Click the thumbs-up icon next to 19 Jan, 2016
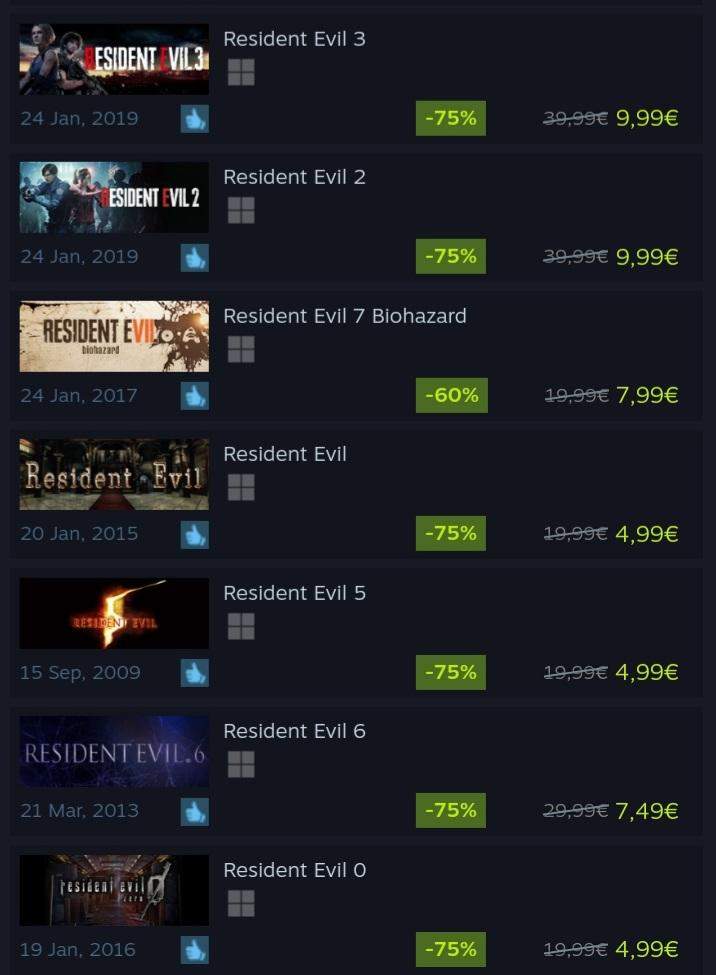This screenshot has width=716, height=975. (x=195, y=950)
